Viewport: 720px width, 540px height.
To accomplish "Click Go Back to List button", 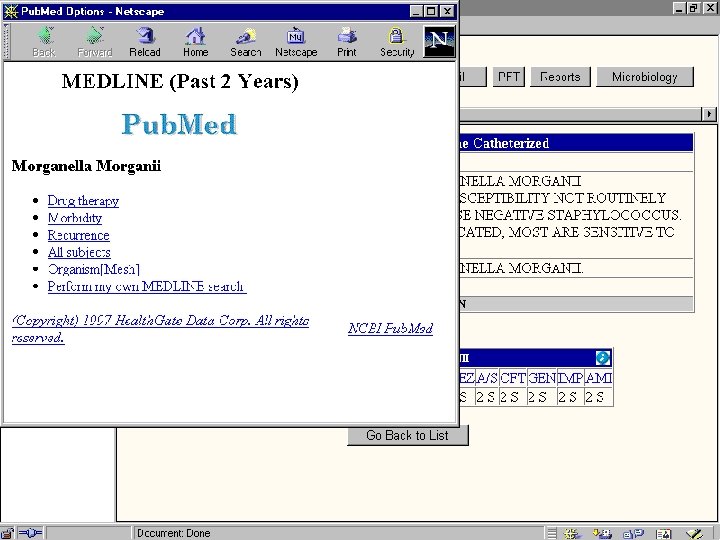I will click(x=407, y=435).
